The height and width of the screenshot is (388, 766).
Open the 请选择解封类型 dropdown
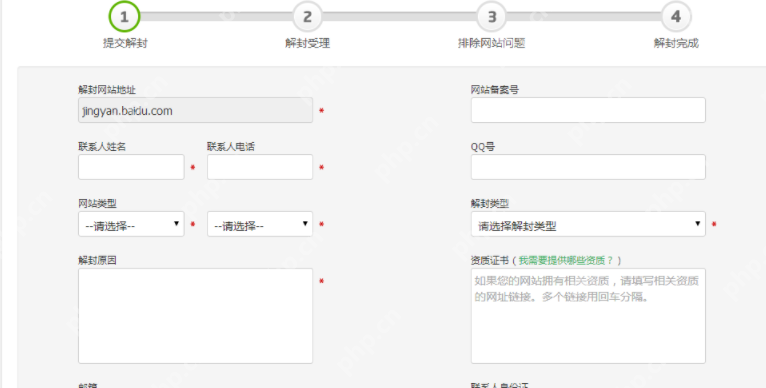588,224
